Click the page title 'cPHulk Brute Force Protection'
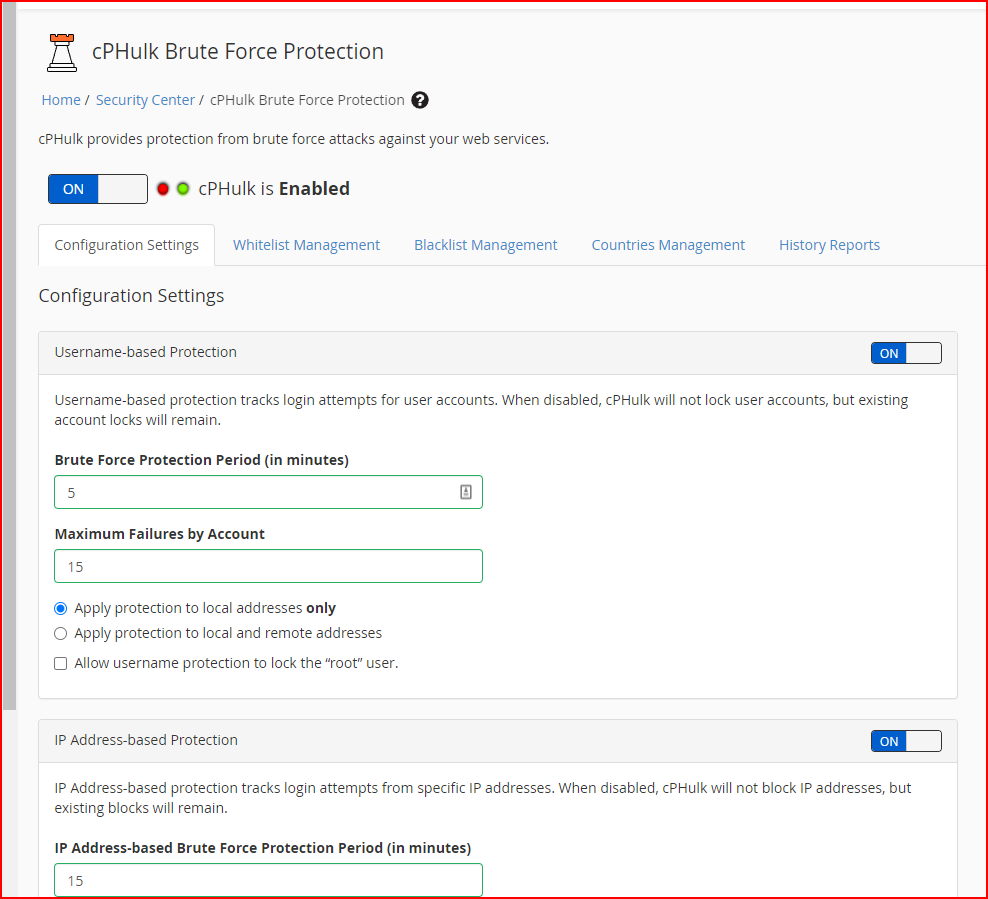This screenshot has width=988, height=899. 238,52
